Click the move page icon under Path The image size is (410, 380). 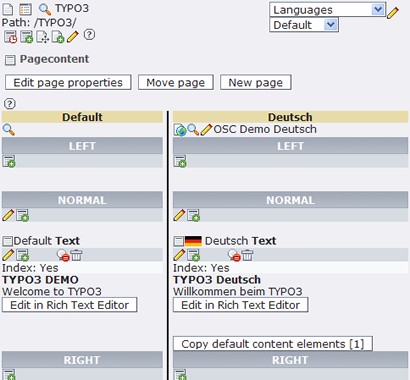[43, 37]
